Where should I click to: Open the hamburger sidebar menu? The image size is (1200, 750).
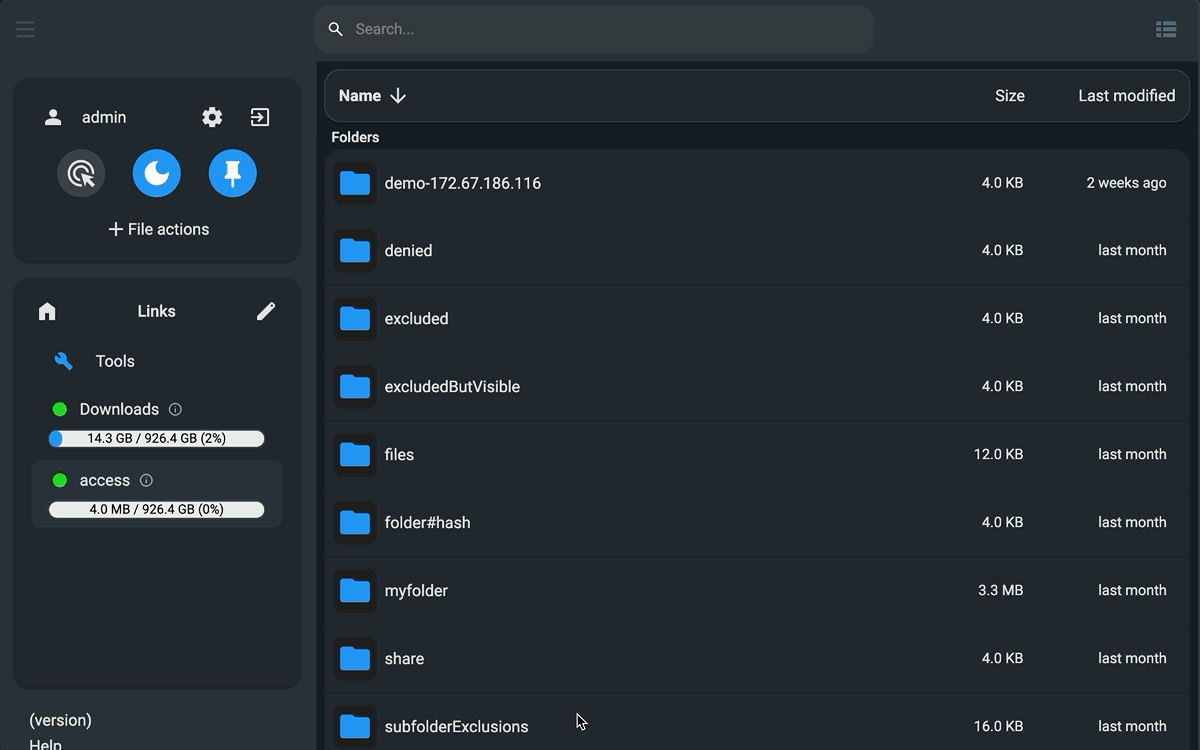[25, 29]
